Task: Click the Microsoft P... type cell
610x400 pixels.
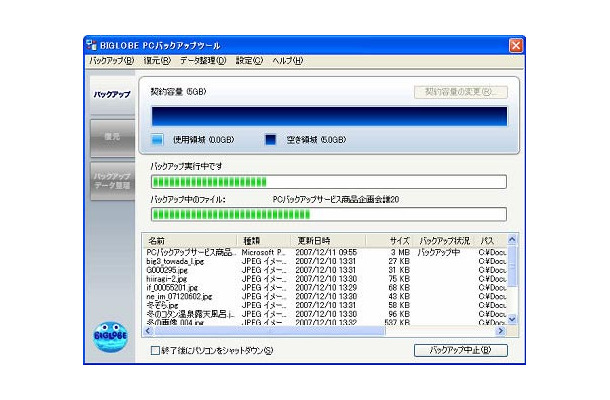Action: click(x=264, y=253)
